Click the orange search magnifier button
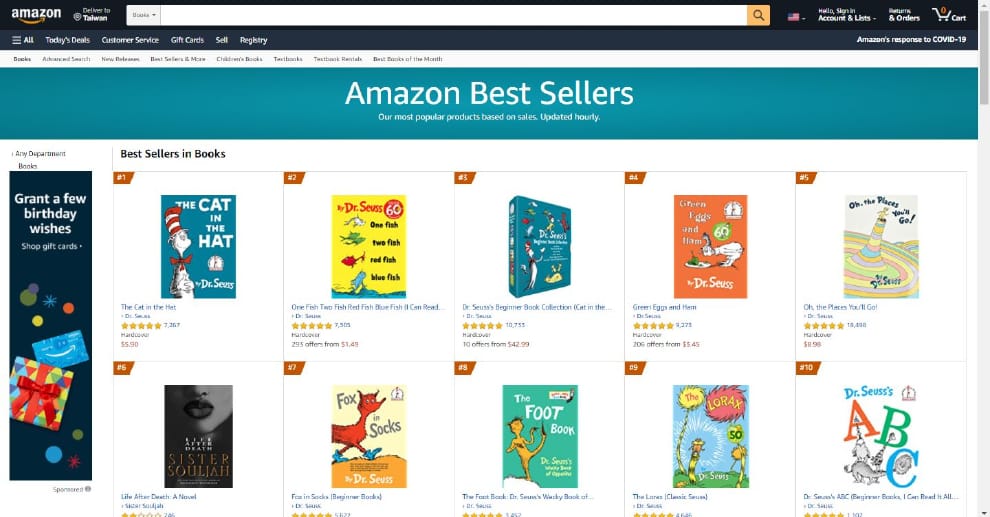The image size is (990, 517). tap(759, 15)
